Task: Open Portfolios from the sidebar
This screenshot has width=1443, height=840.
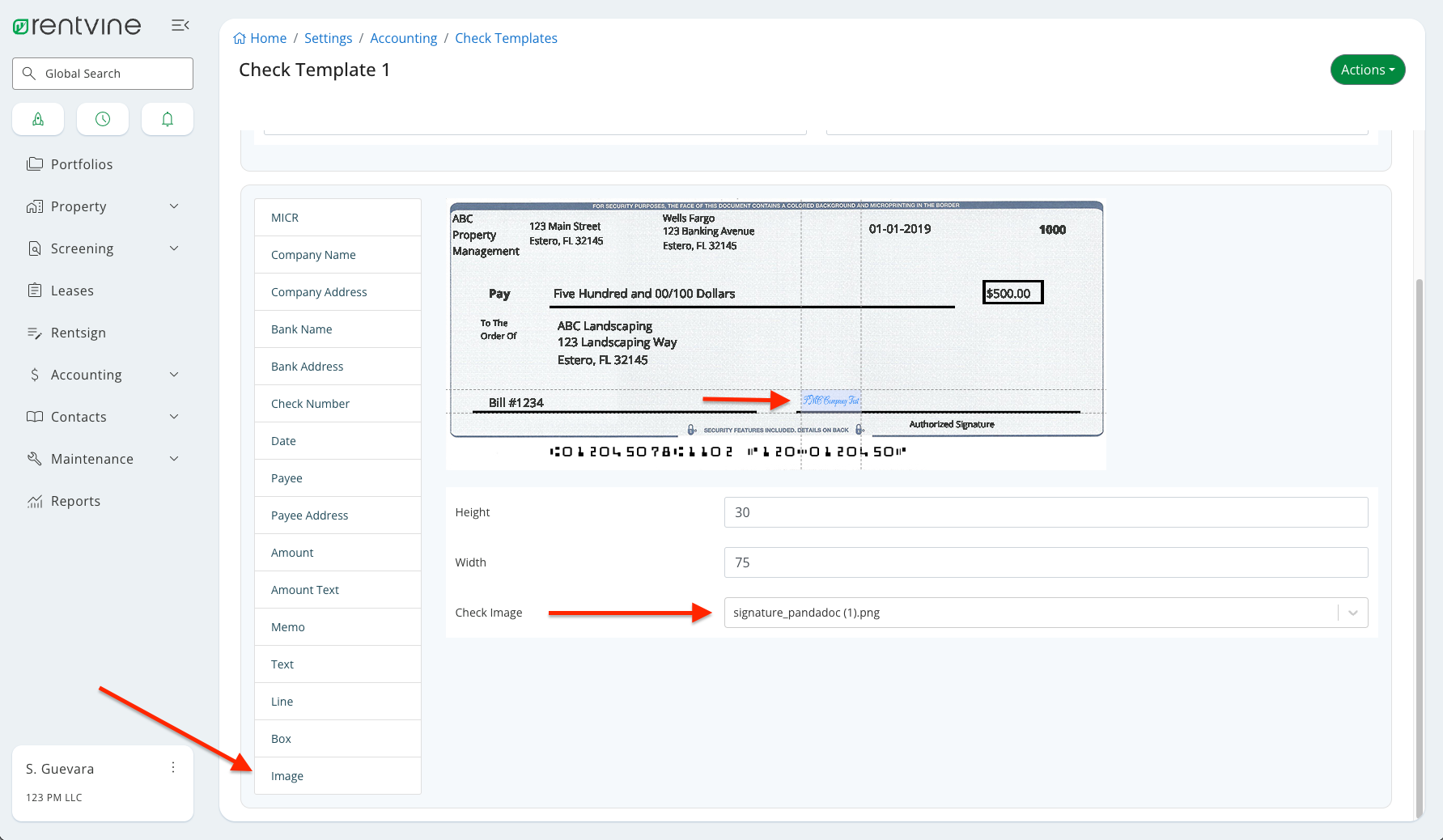Action: (x=81, y=163)
